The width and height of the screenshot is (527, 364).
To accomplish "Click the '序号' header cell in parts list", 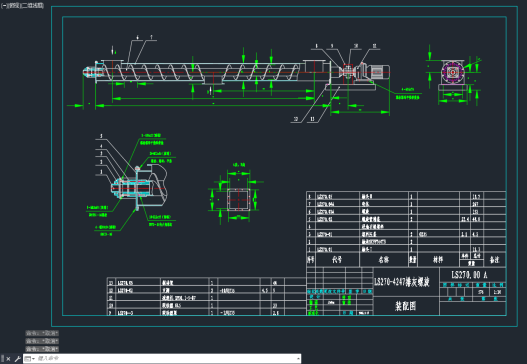I will click(x=311, y=259).
